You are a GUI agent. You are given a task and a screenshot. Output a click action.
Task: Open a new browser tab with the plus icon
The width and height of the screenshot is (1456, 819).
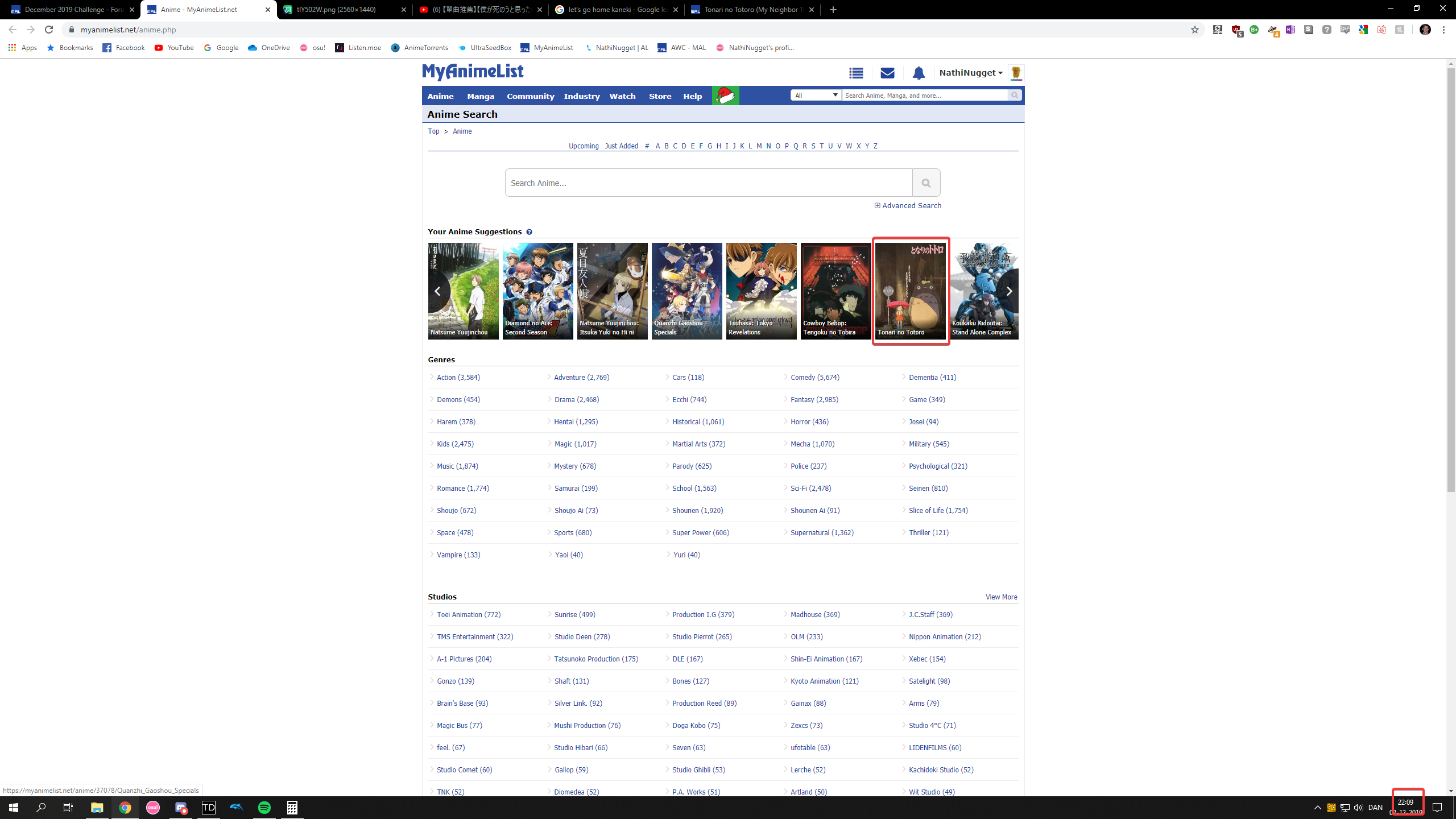833,10
